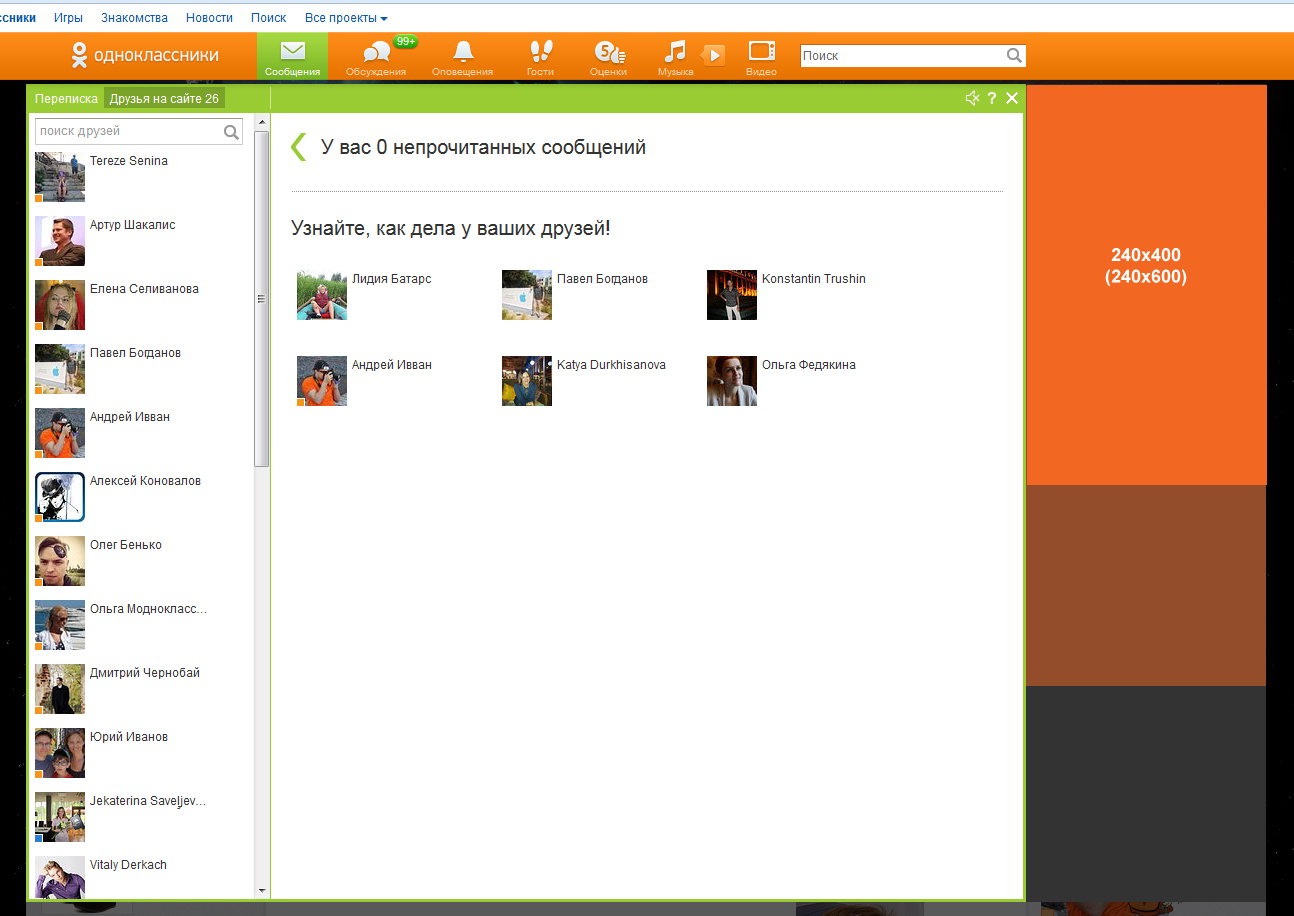Viewport: 1294px width, 916px height.
Task: Click Tereze Senina's avatar thumbnail
Action: coord(60,177)
